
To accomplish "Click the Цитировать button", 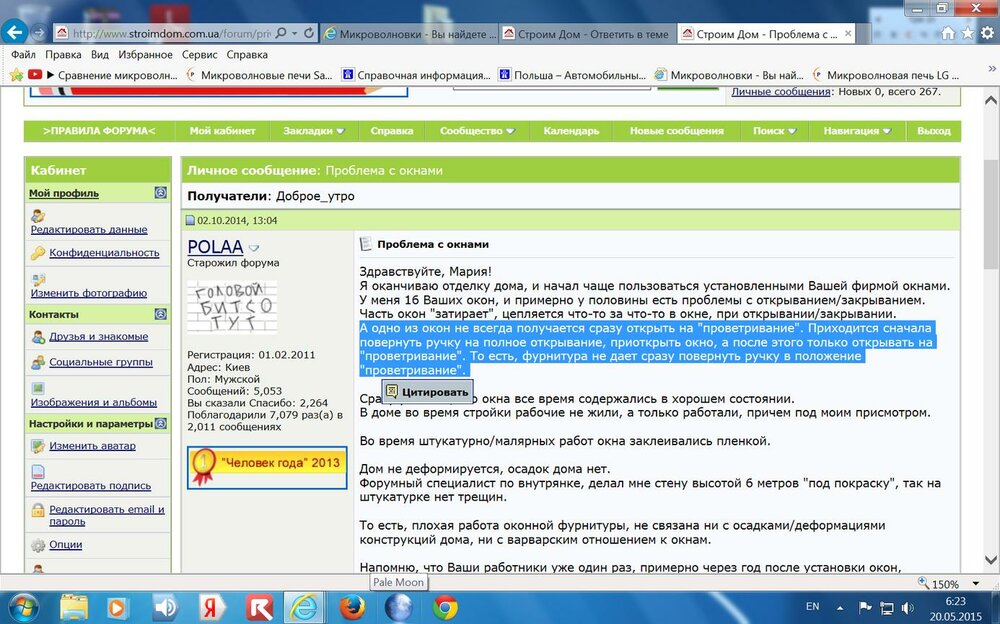I will (x=427, y=392).
